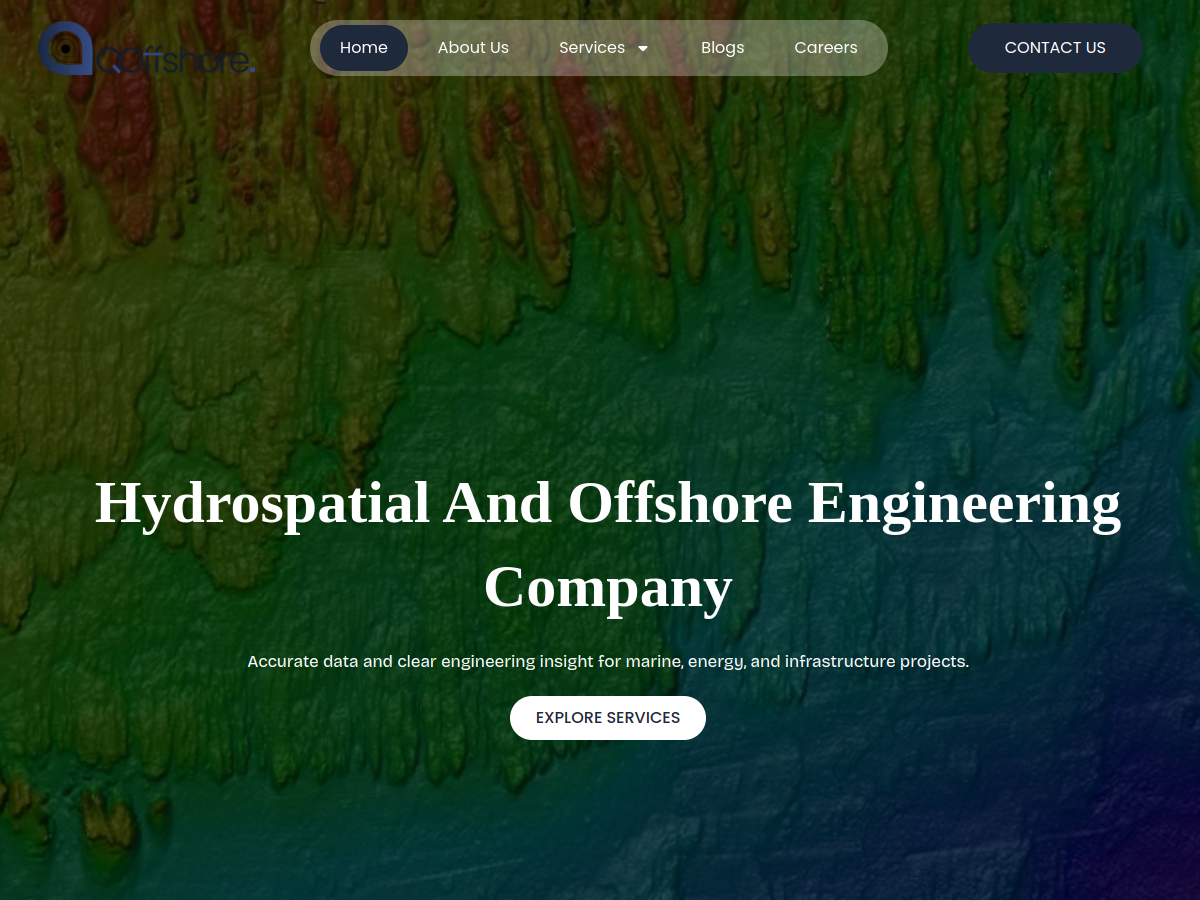Screen dimensions: 1200x900
Task: Open the Home menu item
Action: 364,48
